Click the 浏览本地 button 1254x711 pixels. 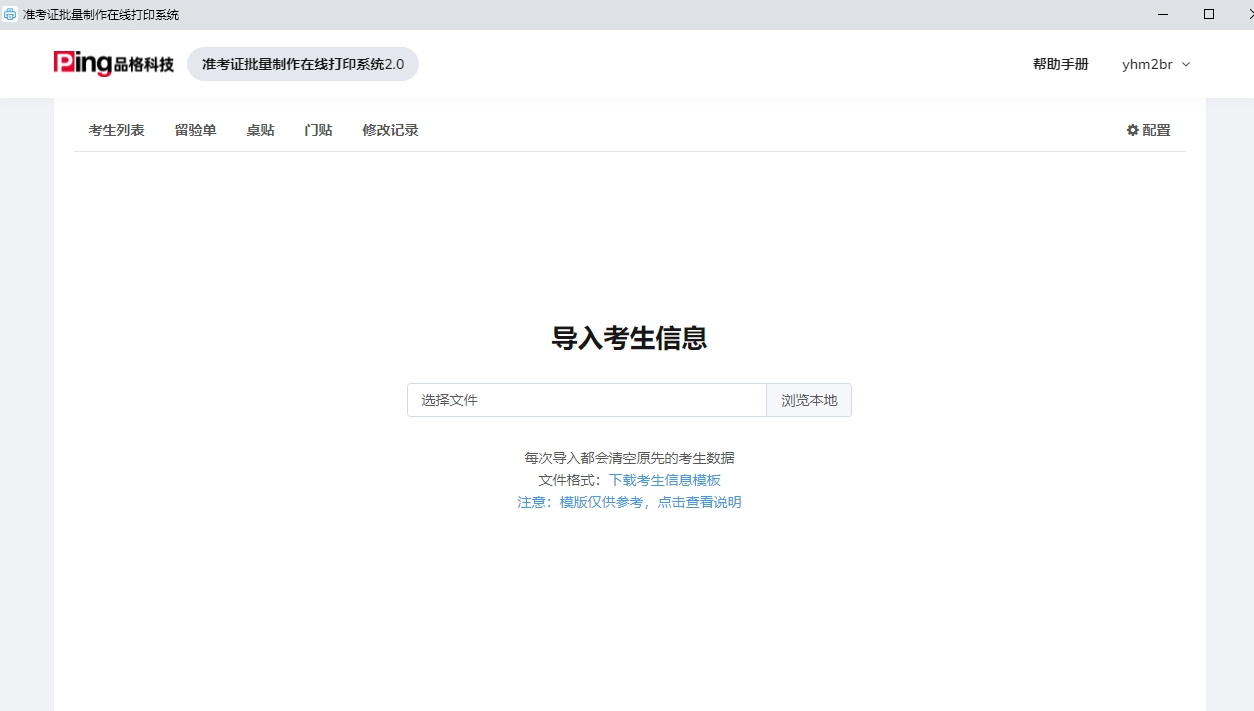[x=808, y=400]
